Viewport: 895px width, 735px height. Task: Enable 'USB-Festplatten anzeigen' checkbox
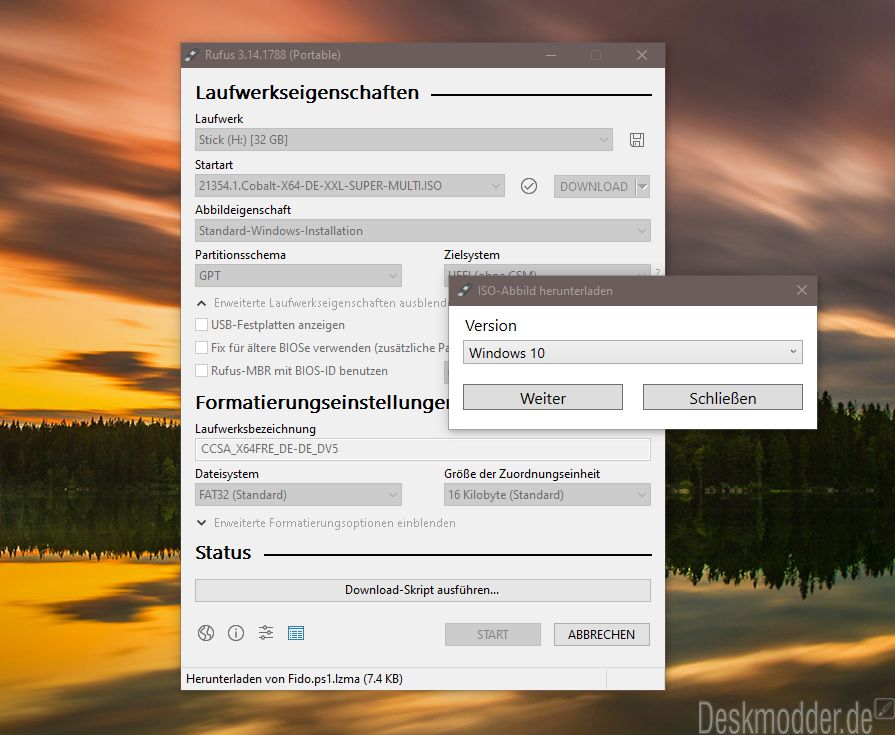[x=201, y=325]
